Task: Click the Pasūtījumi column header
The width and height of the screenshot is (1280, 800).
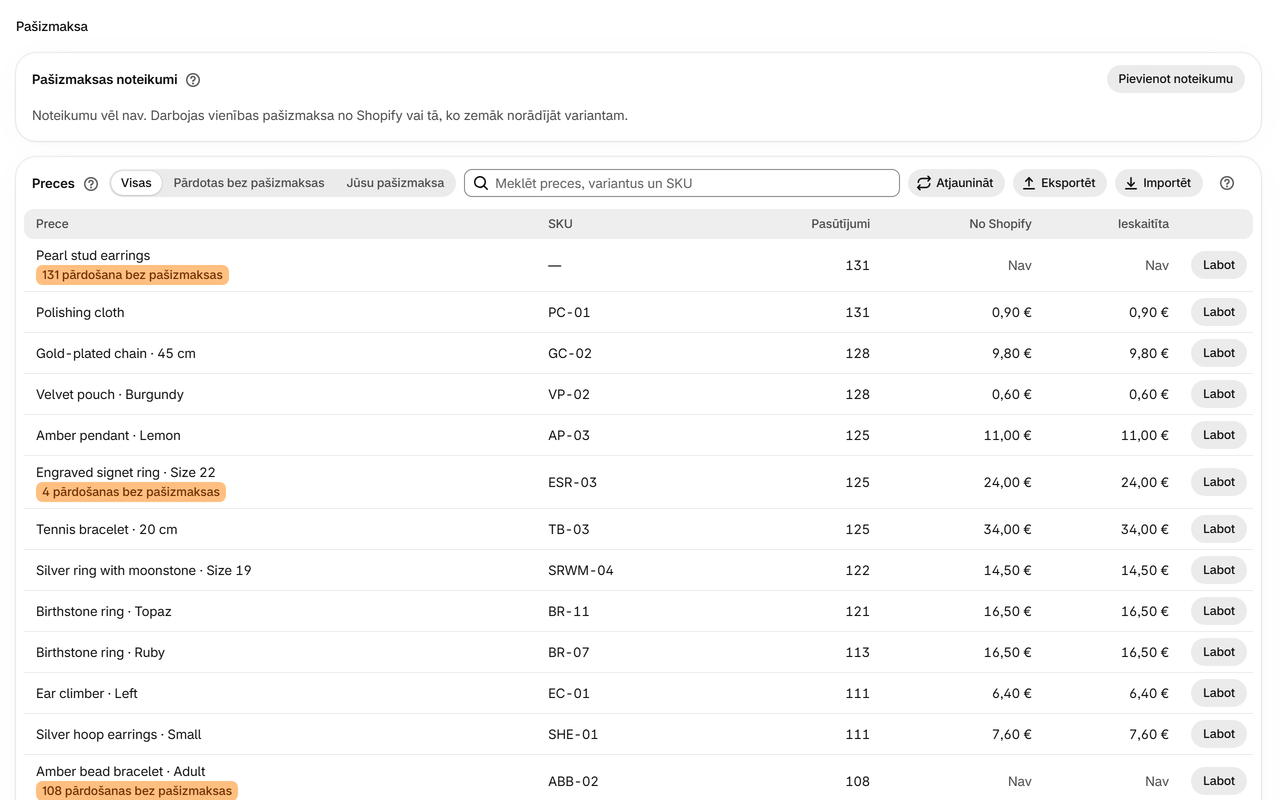Action: tap(840, 224)
